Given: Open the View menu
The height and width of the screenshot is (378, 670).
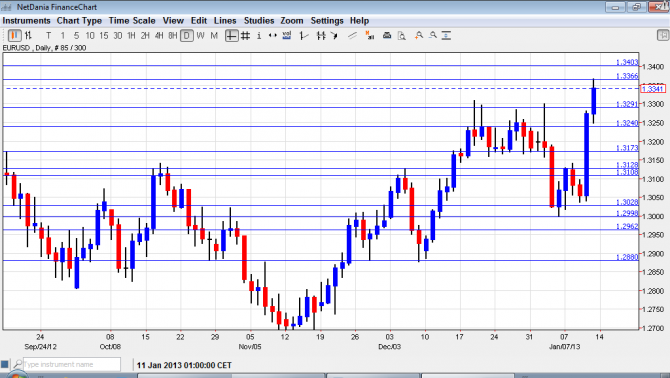Looking at the screenshot, I should (x=173, y=21).
